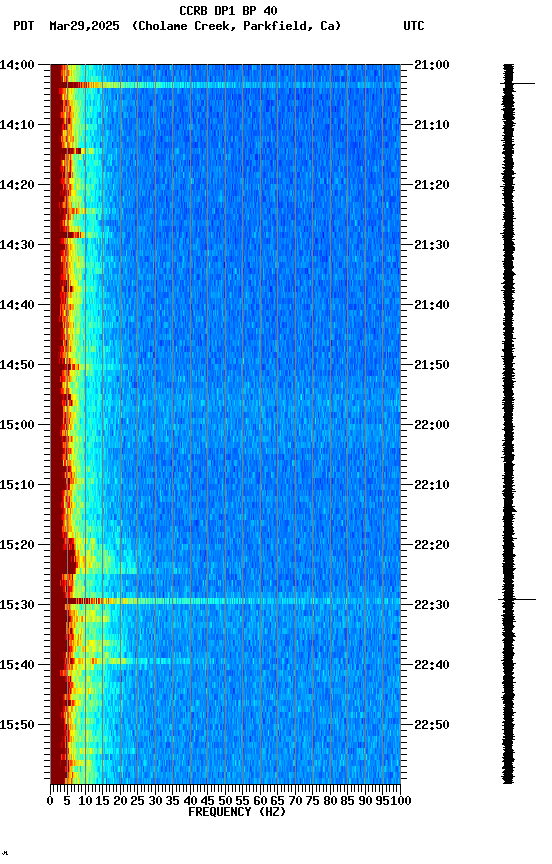Viewport: 552px width, 864px height.
Task: Click the 15:20 PDT time label
Action: click(x=17, y=545)
